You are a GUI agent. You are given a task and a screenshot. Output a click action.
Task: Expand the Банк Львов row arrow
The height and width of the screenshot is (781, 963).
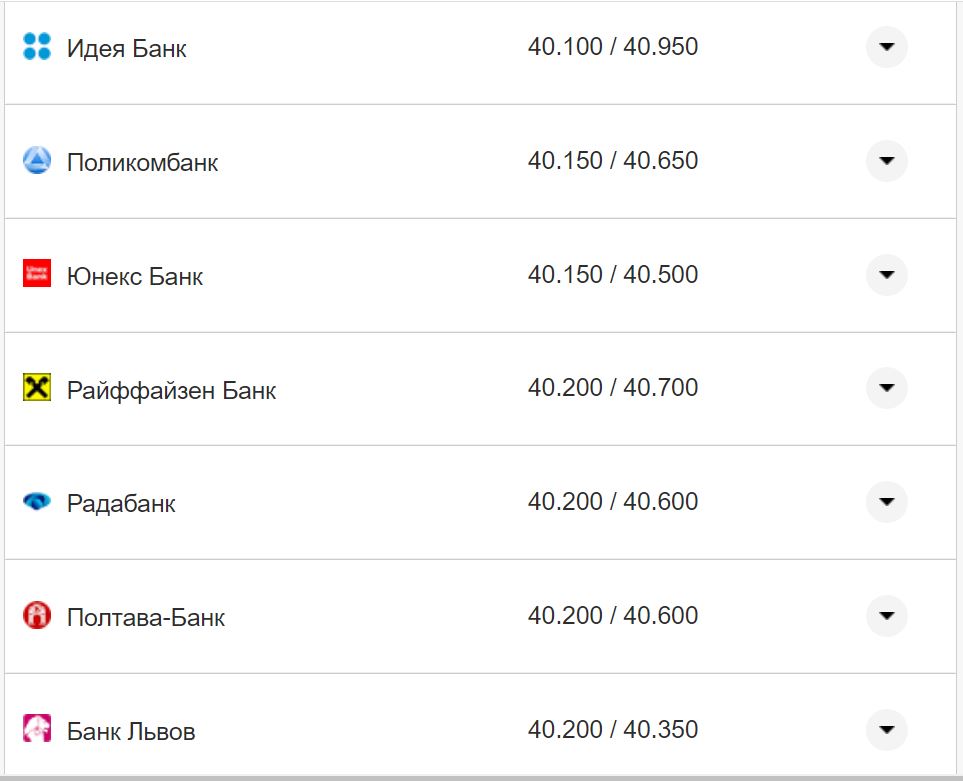coord(886,730)
